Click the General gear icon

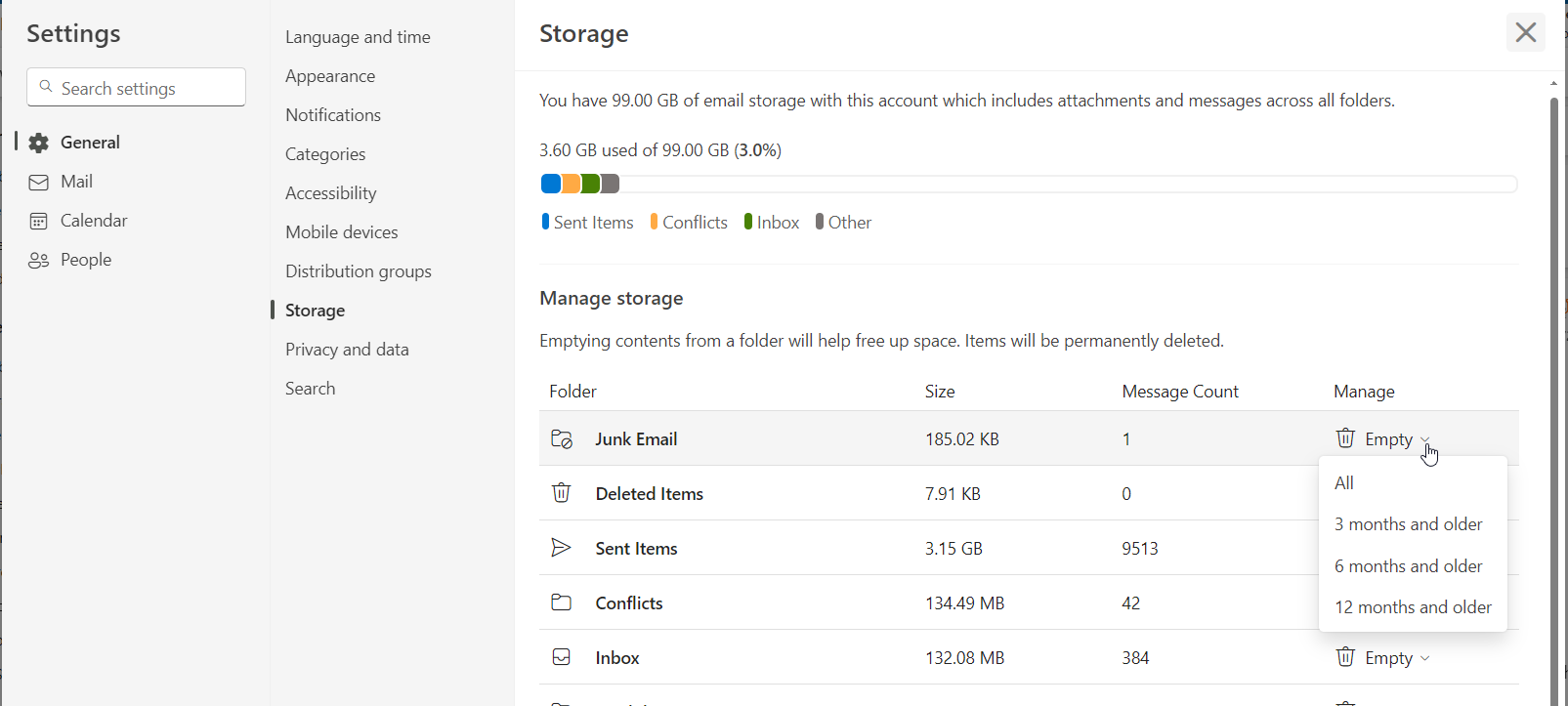[39, 144]
